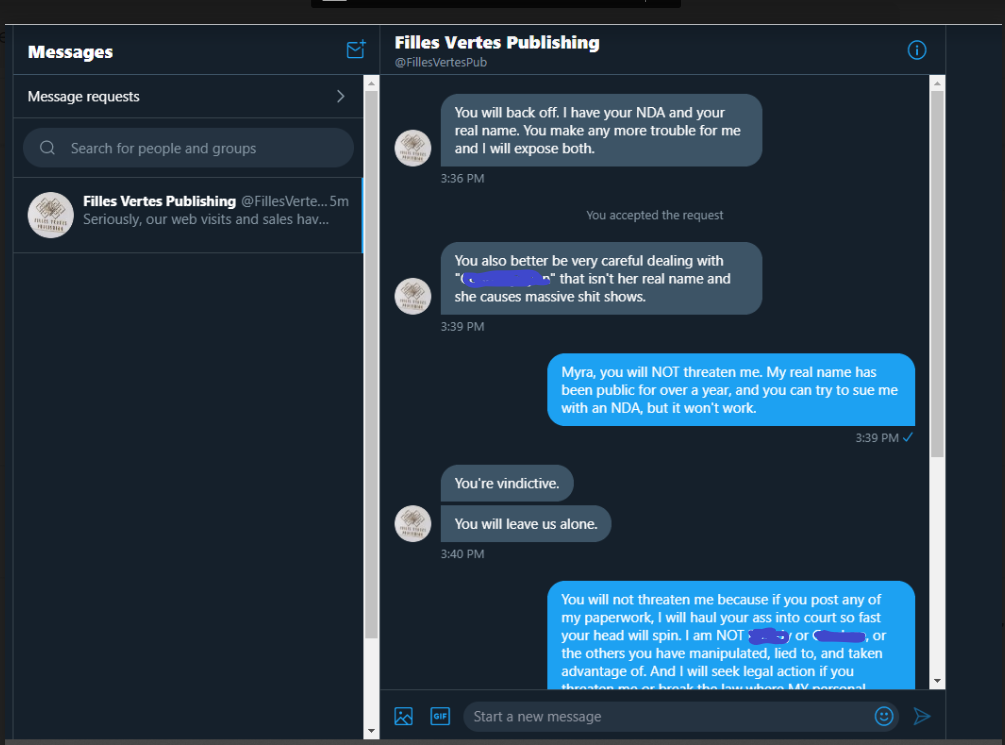Open the @FillesVertesPub profile handle
Viewport: 1005px width, 745px height.
[x=441, y=62]
